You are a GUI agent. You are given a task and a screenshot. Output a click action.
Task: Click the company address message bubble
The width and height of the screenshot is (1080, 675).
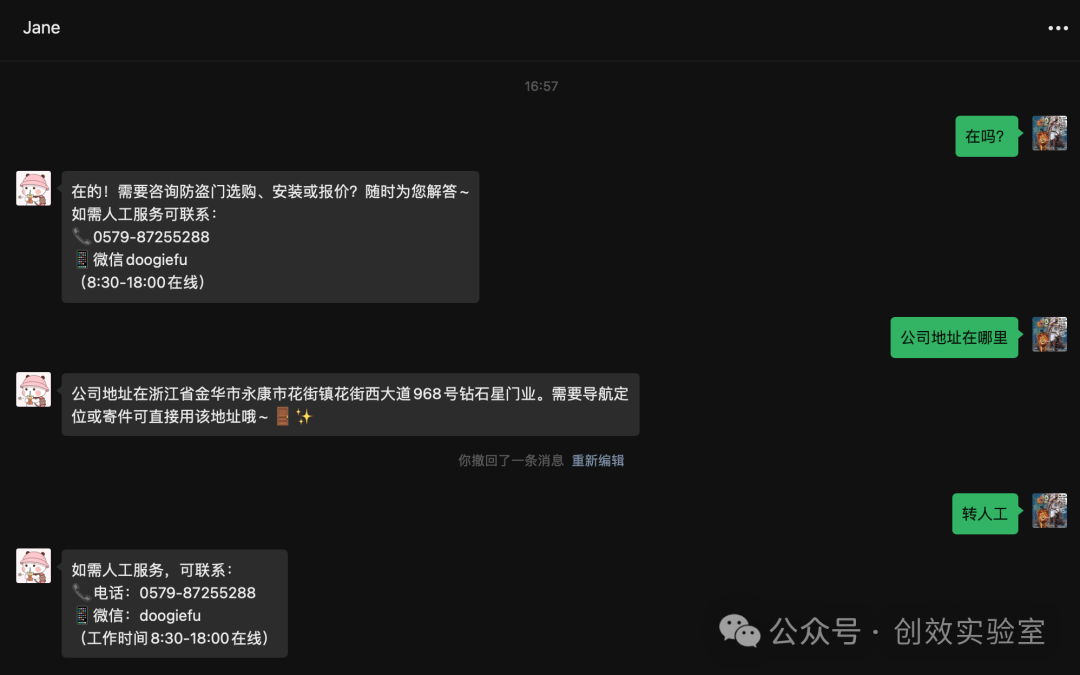351,404
